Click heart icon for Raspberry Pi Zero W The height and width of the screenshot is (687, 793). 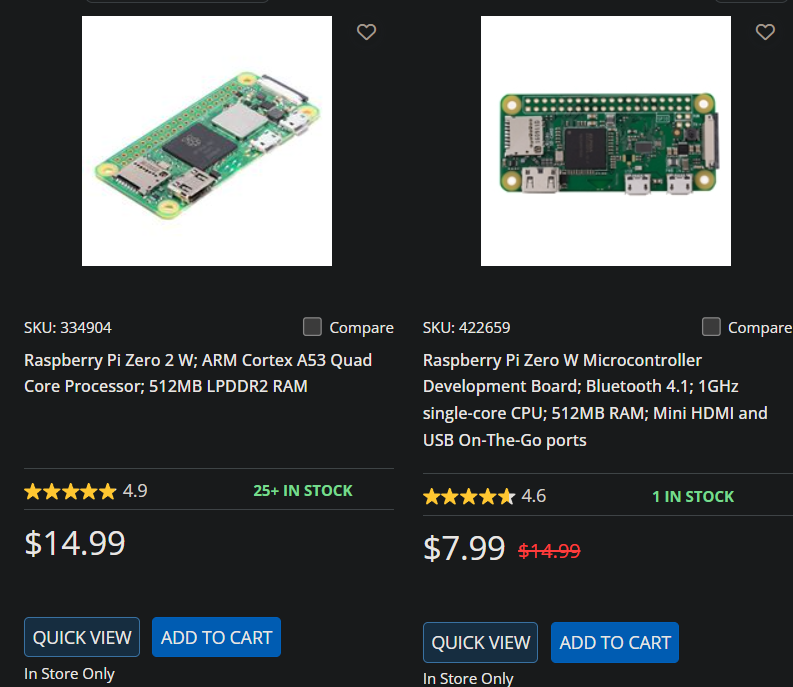[765, 32]
